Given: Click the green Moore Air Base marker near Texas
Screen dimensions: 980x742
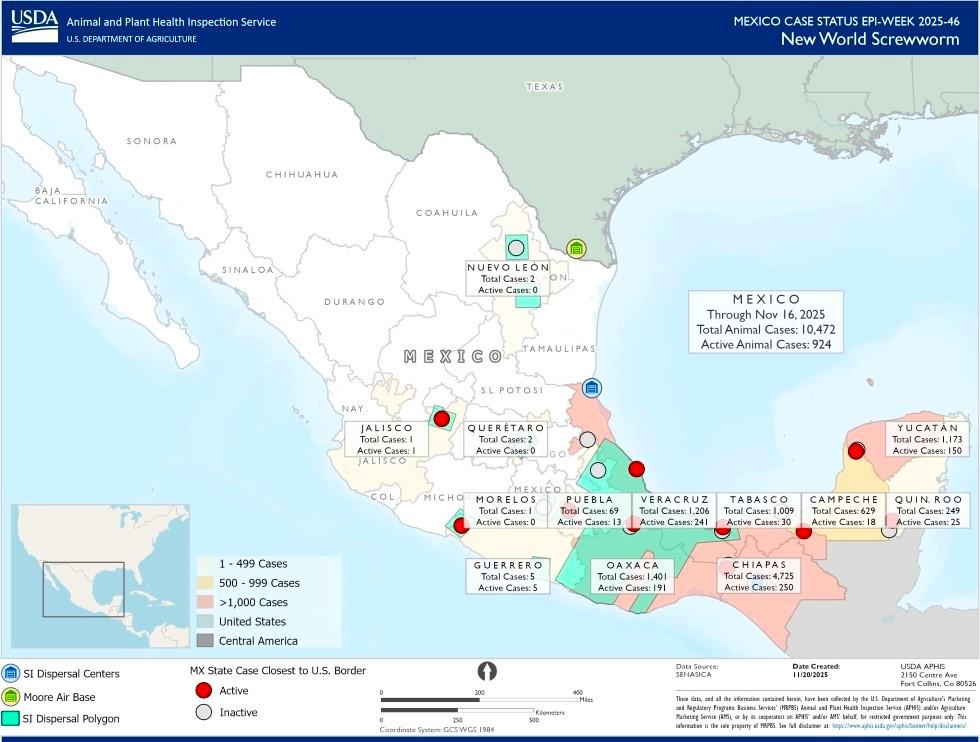Looking at the screenshot, I should 576,248.
